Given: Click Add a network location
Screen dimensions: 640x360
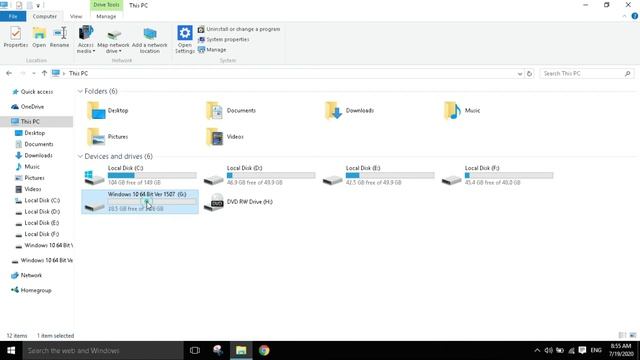Looking at the screenshot, I should pyautogui.click(x=150, y=40).
